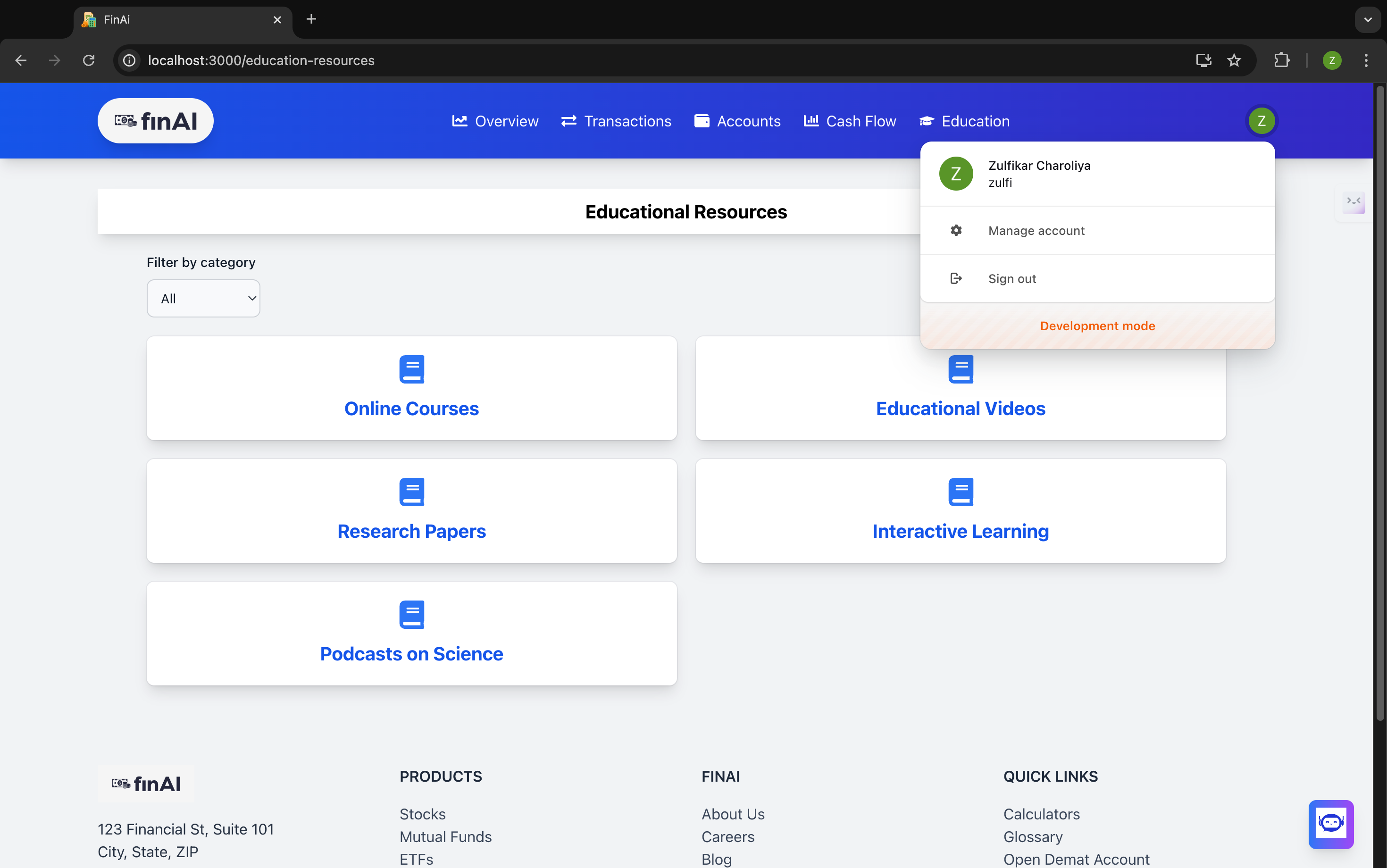This screenshot has height=868, width=1387.
Task: Open the Cash Flow nav link
Action: pyautogui.click(x=850, y=121)
